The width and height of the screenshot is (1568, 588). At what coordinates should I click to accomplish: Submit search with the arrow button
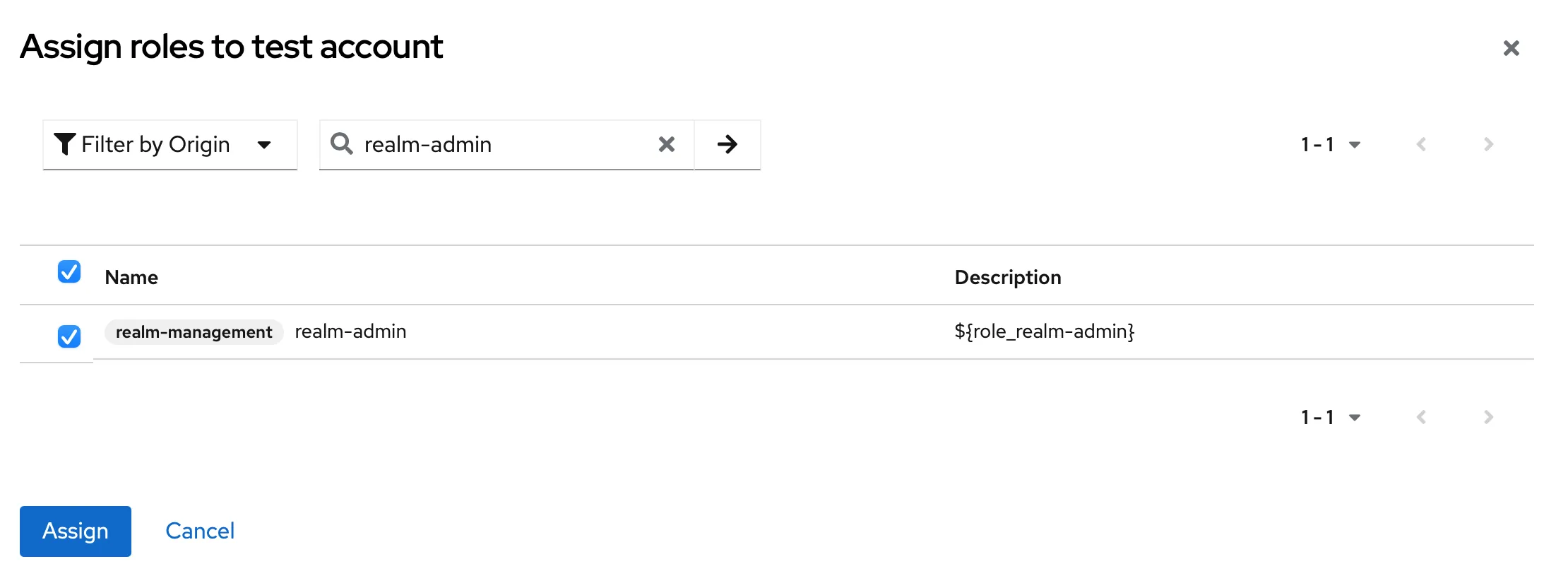click(x=727, y=144)
